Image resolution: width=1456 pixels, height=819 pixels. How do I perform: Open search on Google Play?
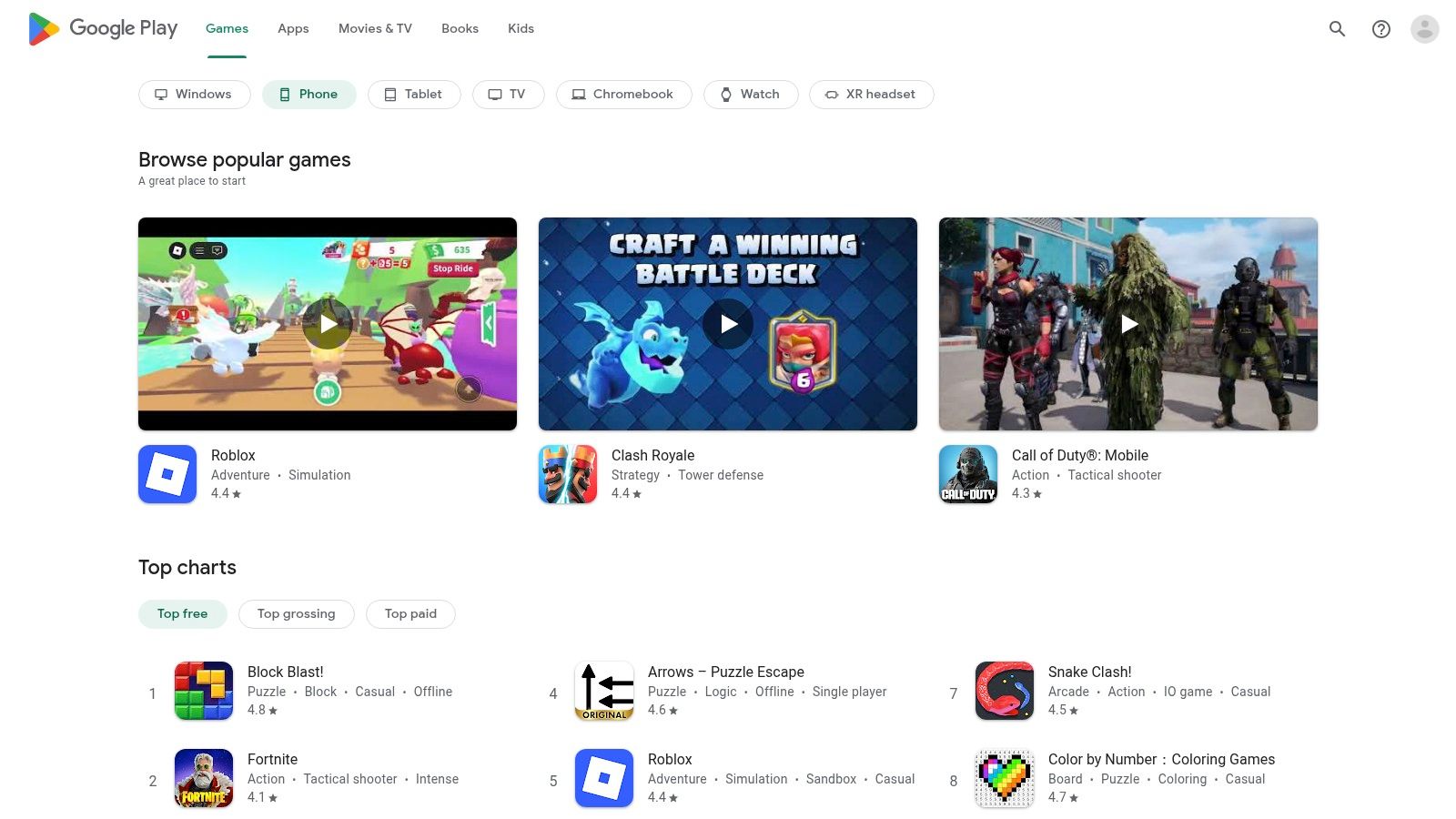click(x=1337, y=28)
